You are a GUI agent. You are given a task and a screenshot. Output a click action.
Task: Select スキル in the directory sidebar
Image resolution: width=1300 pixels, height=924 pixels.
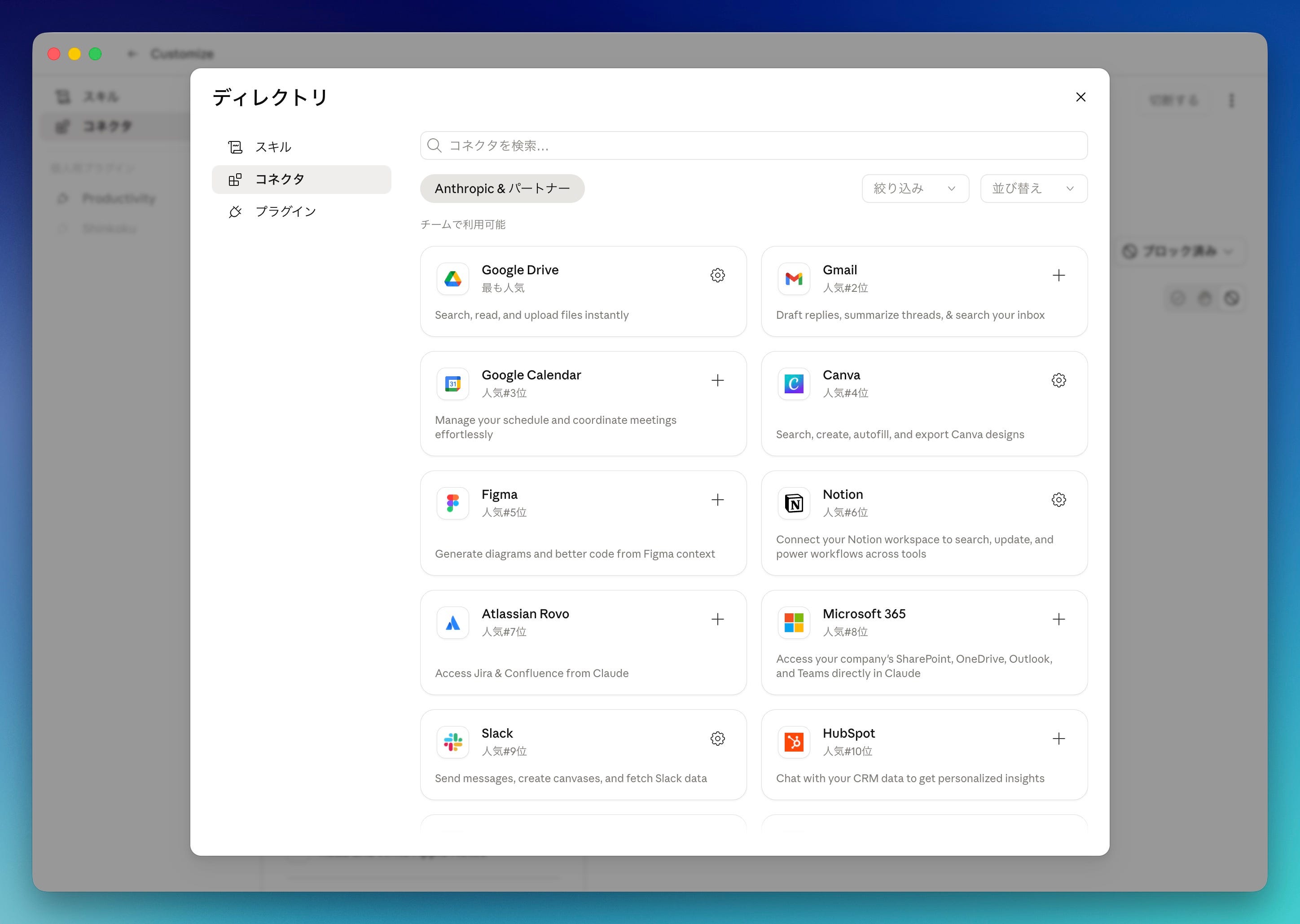click(x=301, y=147)
